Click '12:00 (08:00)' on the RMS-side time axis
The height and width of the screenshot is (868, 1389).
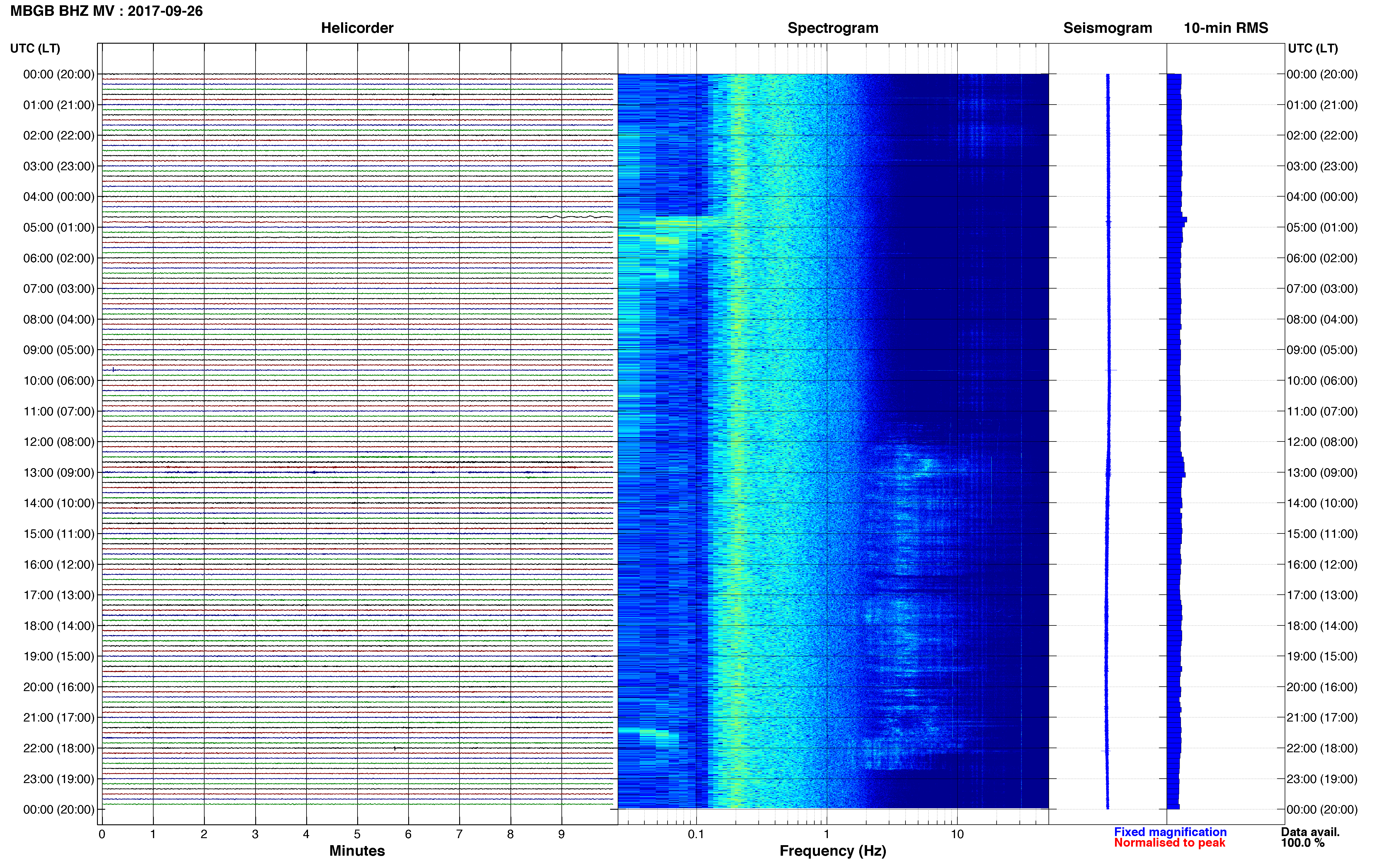[x=1322, y=442]
